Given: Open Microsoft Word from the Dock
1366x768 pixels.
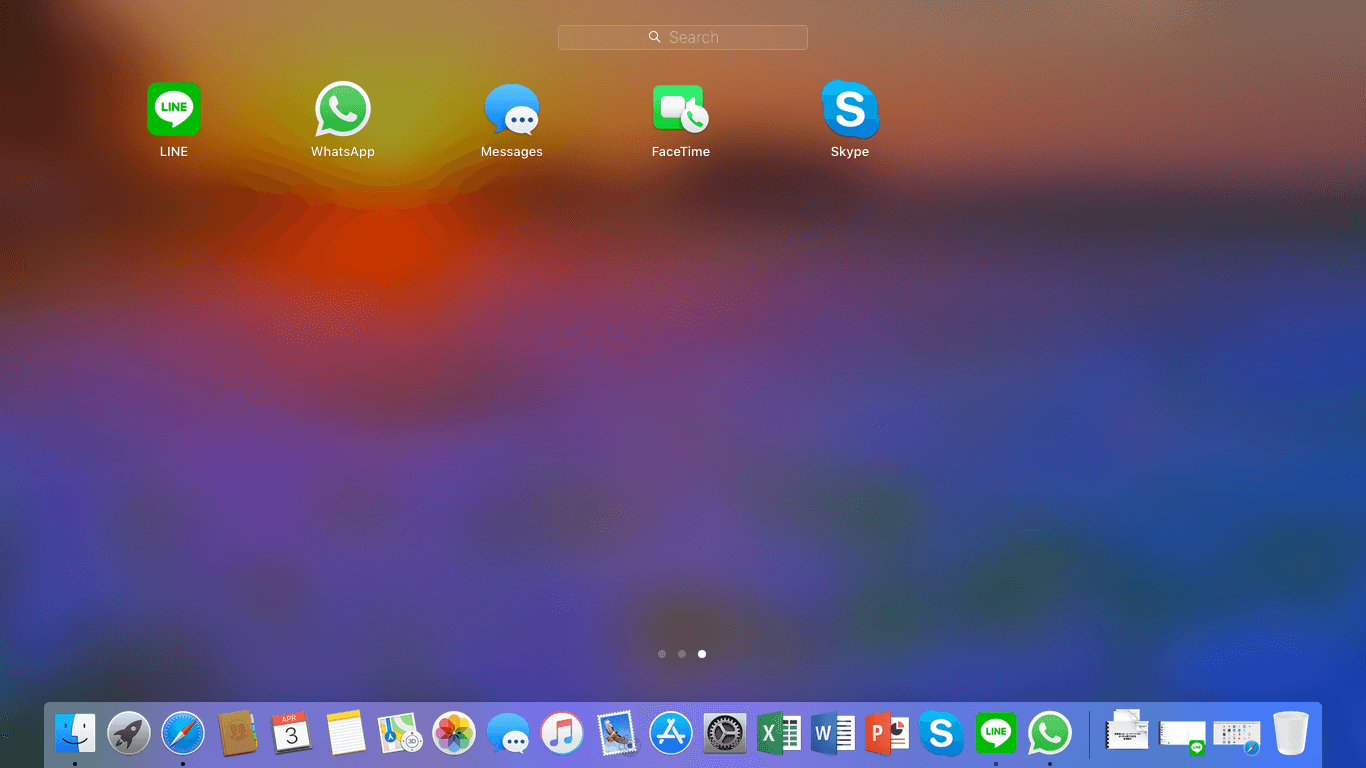Looking at the screenshot, I should pos(833,733).
